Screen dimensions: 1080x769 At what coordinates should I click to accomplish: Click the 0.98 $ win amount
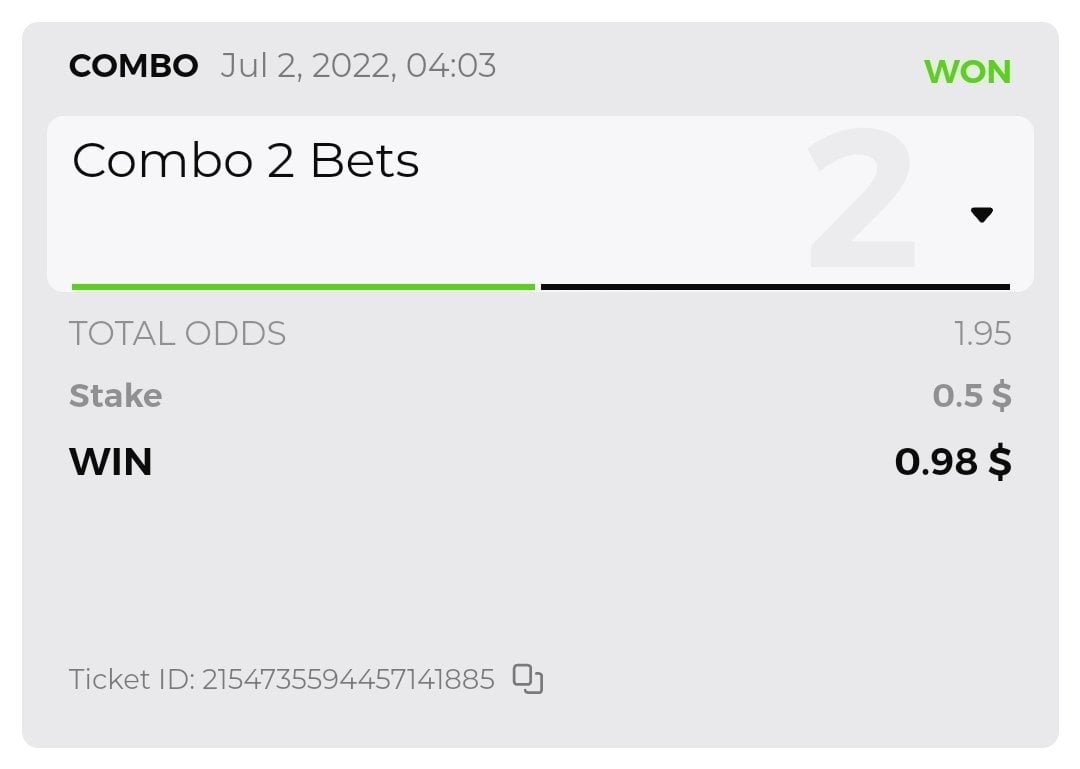[952, 462]
